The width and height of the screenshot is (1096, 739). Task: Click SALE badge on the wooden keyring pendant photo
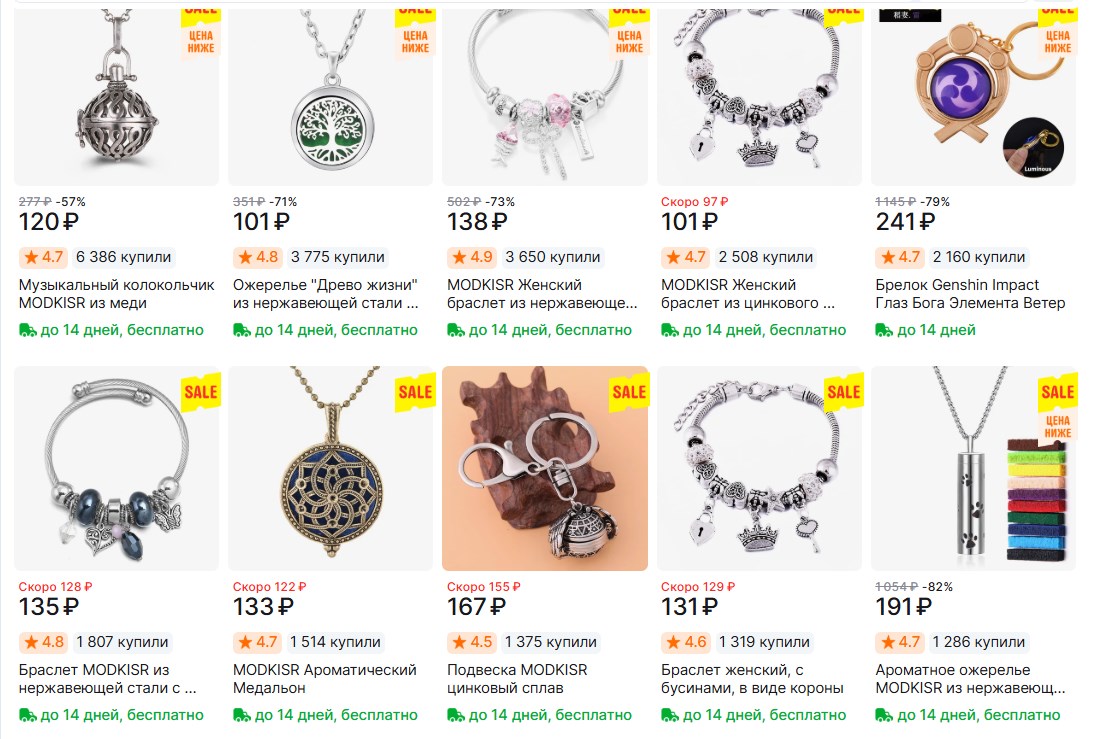click(x=629, y=392)
